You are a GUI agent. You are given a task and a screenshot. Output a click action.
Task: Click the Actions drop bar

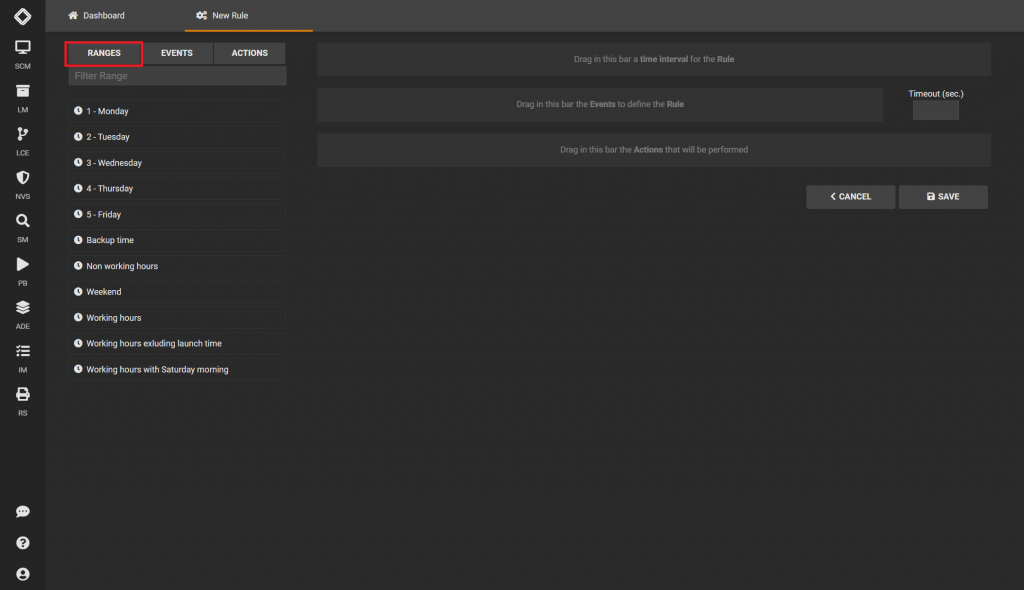click(654, 150)
